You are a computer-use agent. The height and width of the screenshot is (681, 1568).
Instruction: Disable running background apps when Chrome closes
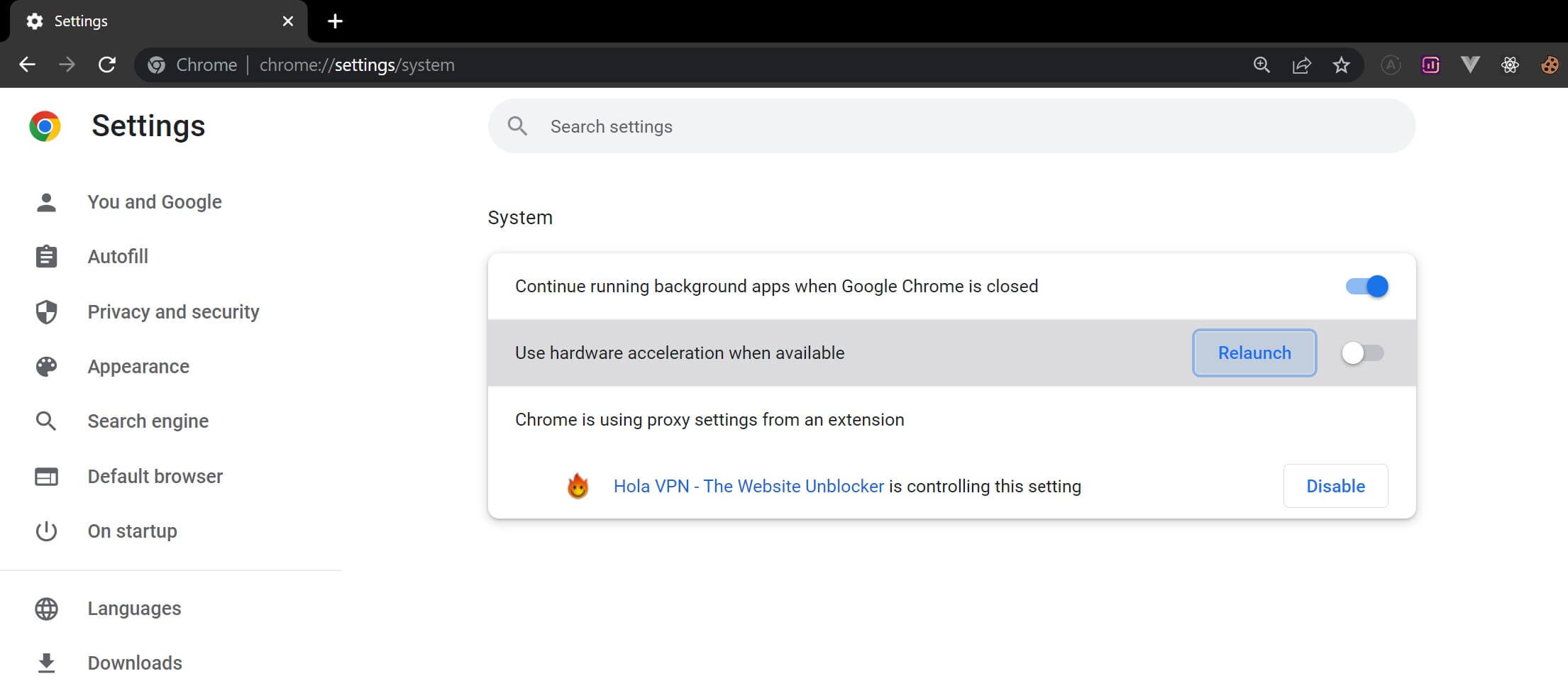coord(1364,286)
